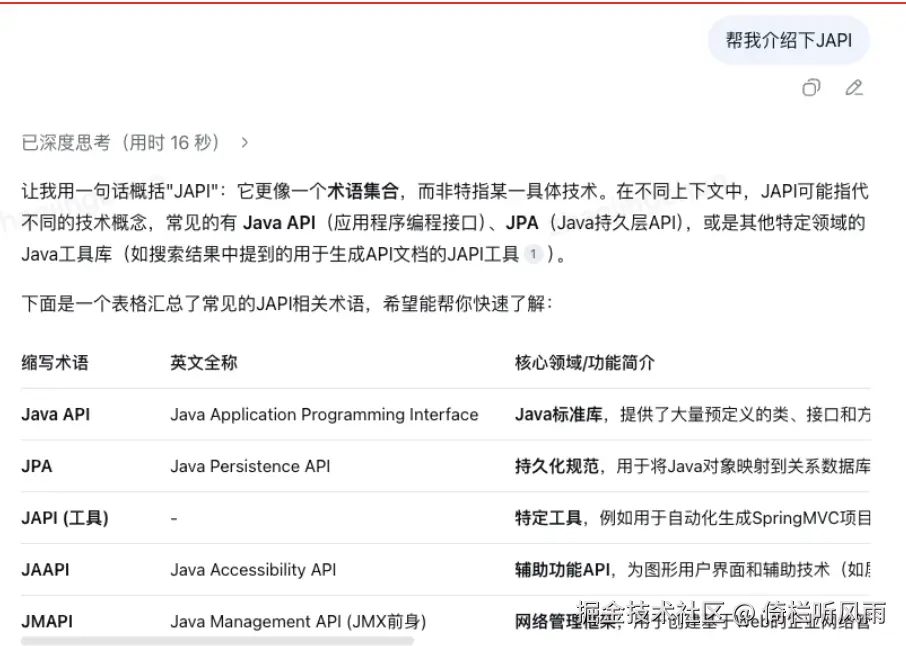
Task: Click the 辅助功能API description cell
Action: coord(693,570)
